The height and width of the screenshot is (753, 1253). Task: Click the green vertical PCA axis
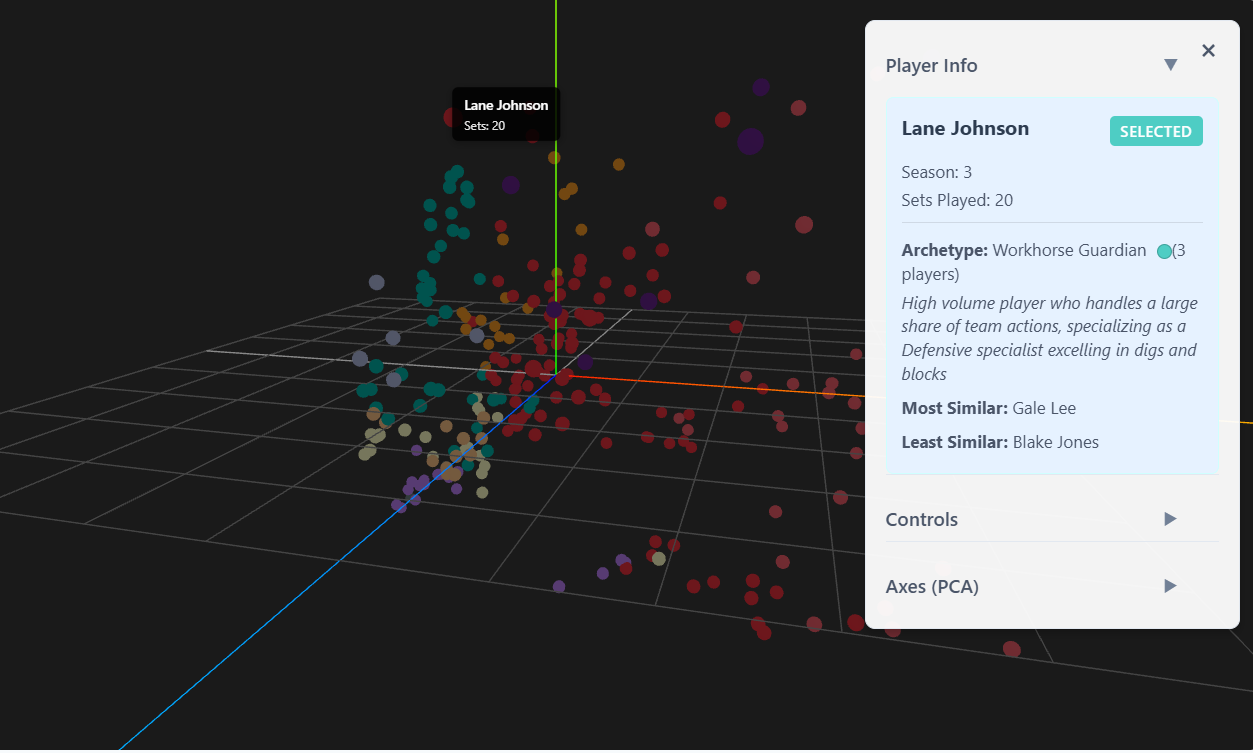(554, 200)
